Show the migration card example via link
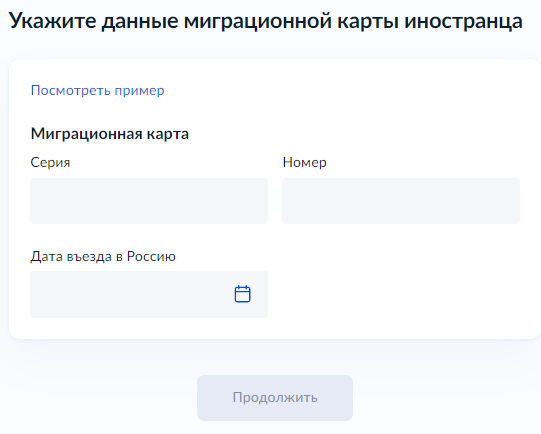This screenshot has width=541, height=434. pyautogui.click(x=98, y=91)
